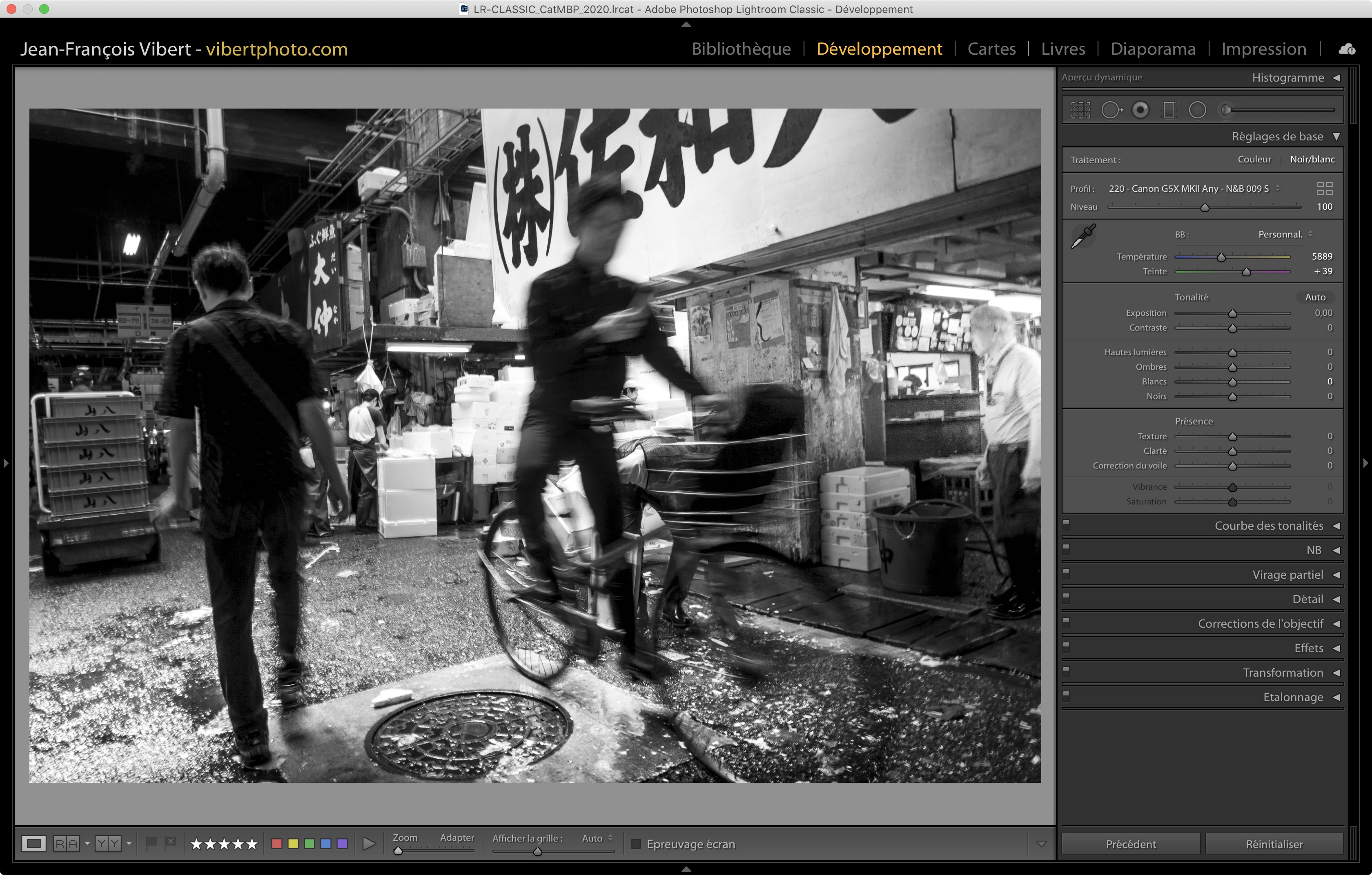The image size is (1372, 875).
Task: Click the Exposition value field
Action: point(1323,313)
